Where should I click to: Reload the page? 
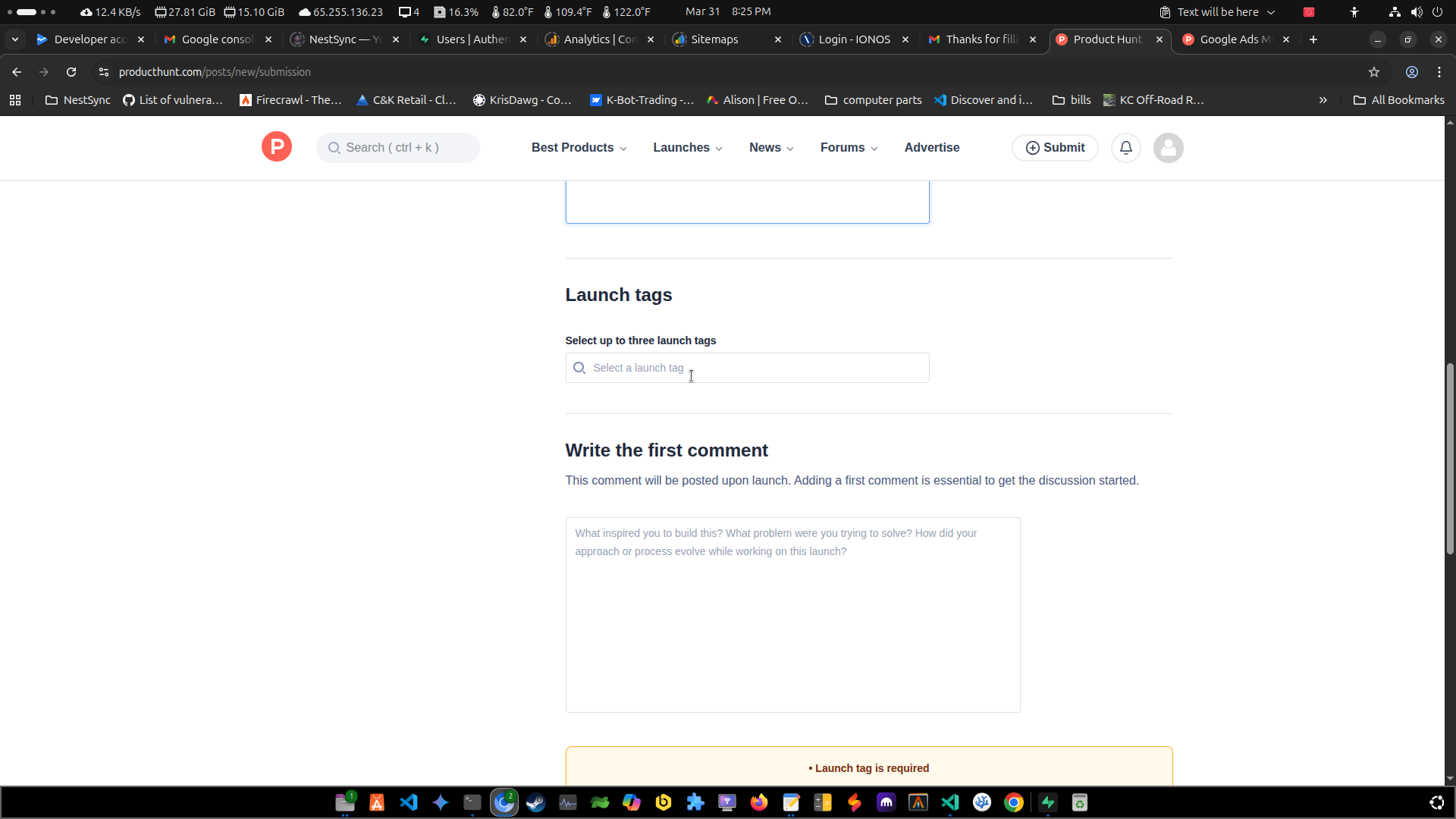tap(71, 72)
